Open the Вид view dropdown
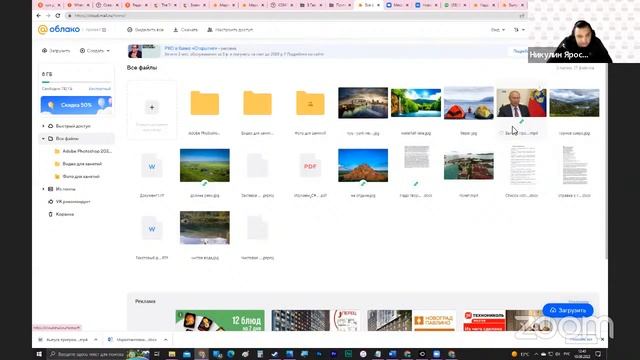The image size is (640, 360). click(x=498, y=30)
